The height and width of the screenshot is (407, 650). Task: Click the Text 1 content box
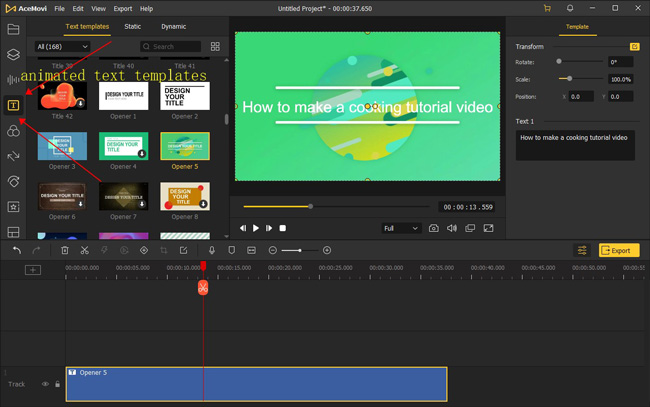pos(575,145)
